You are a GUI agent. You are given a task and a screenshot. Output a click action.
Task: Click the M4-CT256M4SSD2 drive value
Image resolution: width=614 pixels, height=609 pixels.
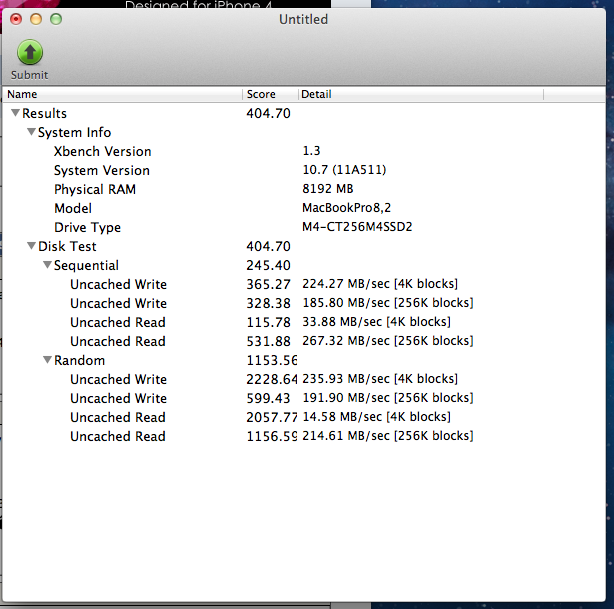click(357, 226)
